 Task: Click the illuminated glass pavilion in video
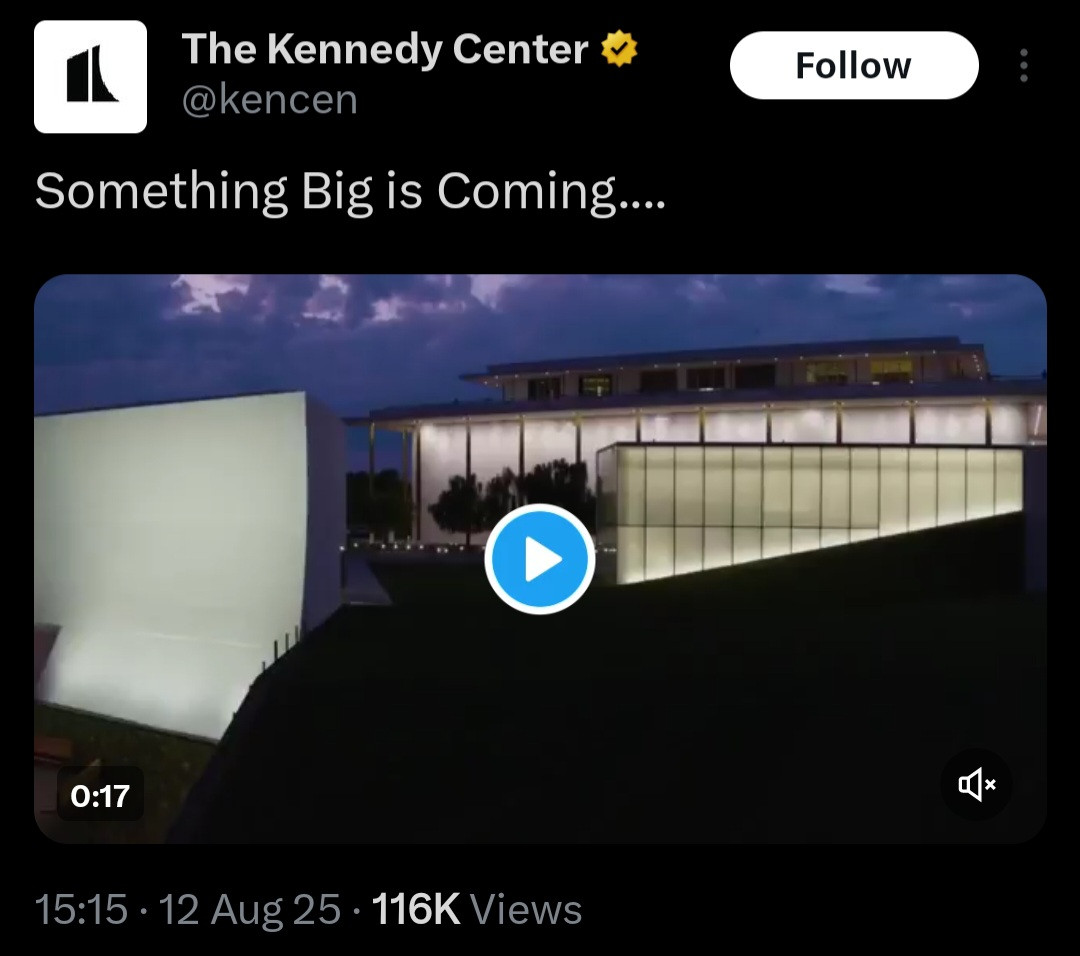coord(809,510)
